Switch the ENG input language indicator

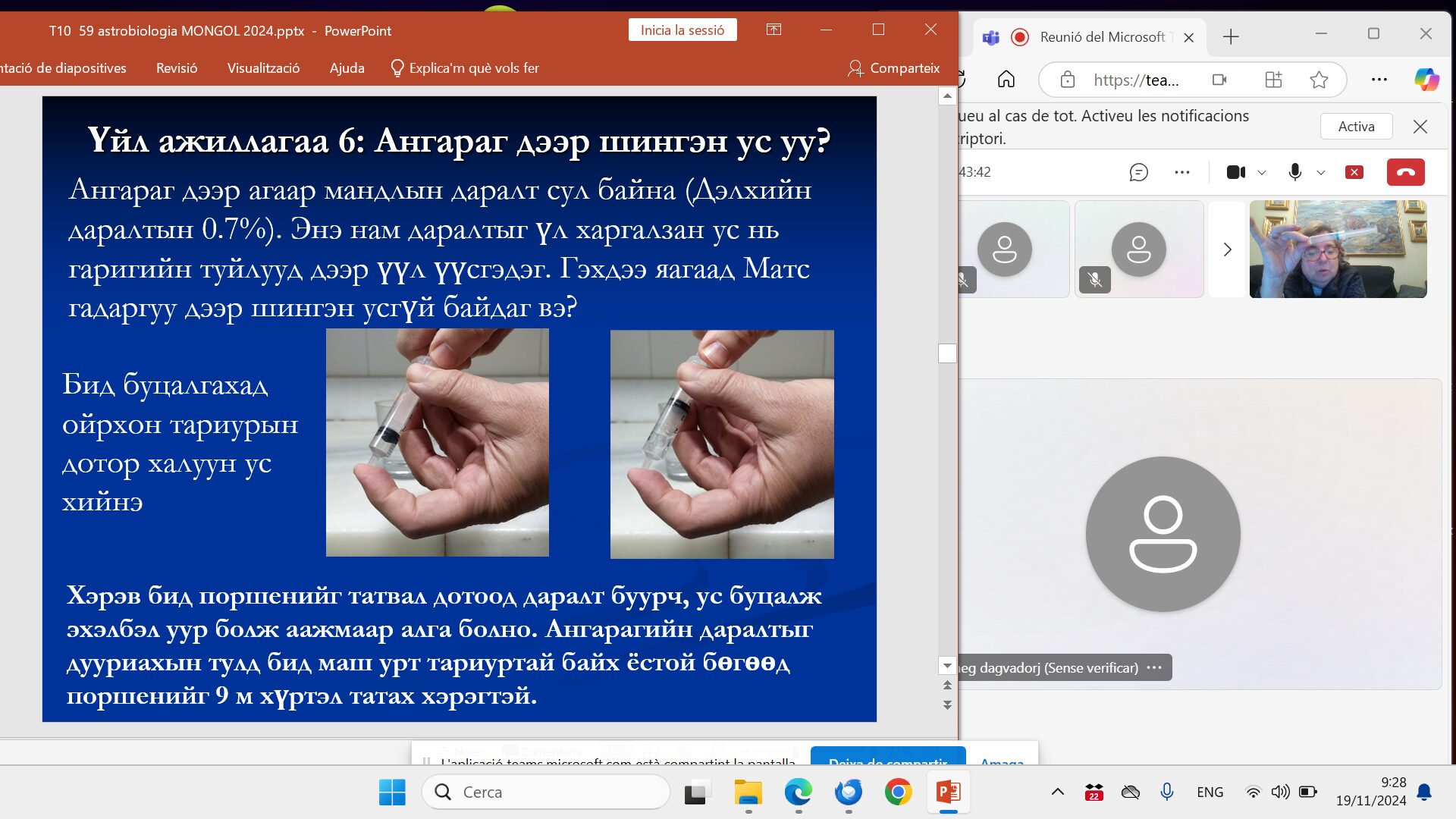[x=1210, y=792]
